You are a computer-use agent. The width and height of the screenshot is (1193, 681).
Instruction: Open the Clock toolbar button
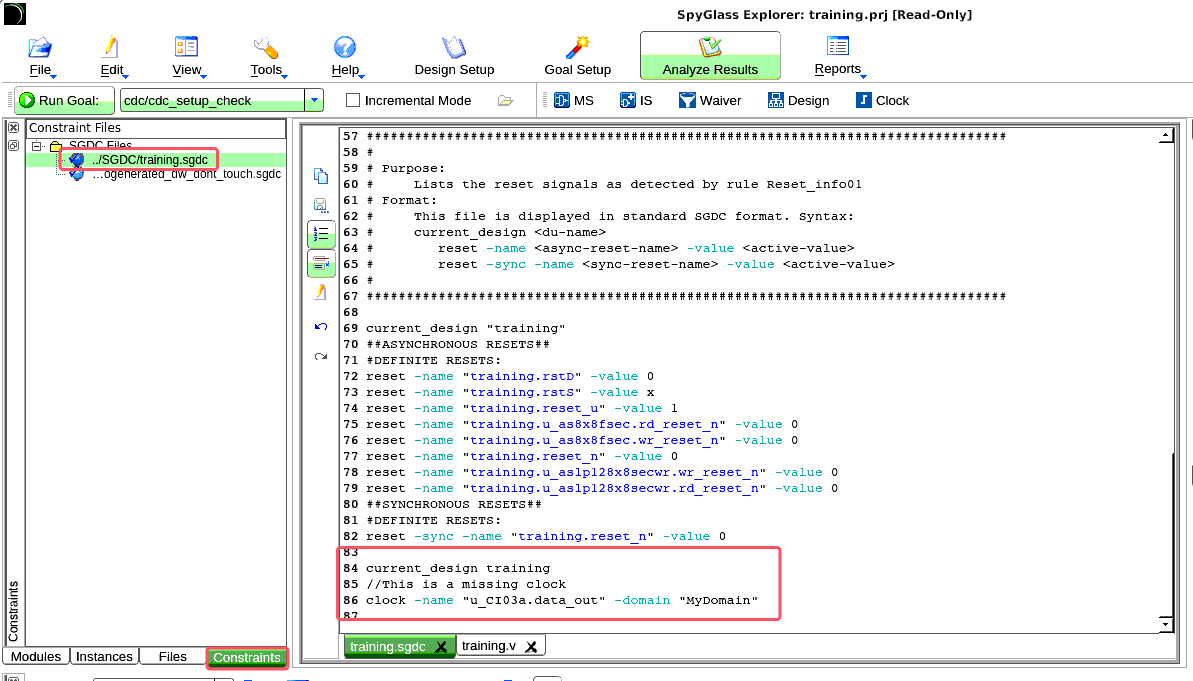click(883, 100)
